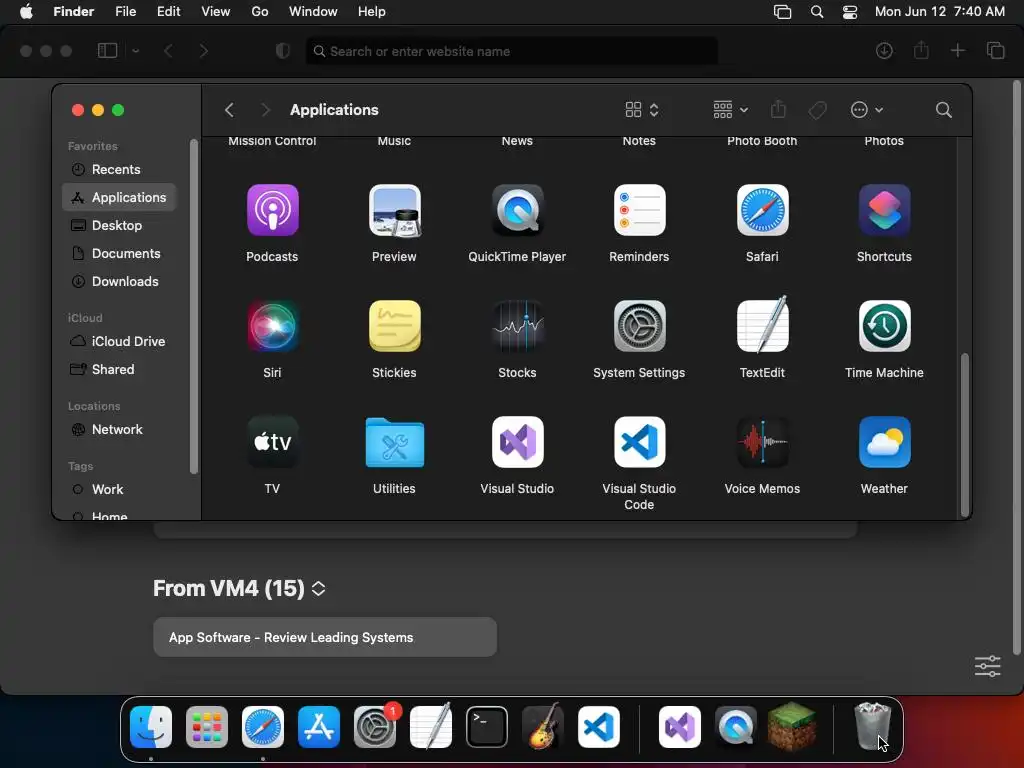Select Documents in Finder sidebar
The image size is (1024, 768).
coord(119,253)
